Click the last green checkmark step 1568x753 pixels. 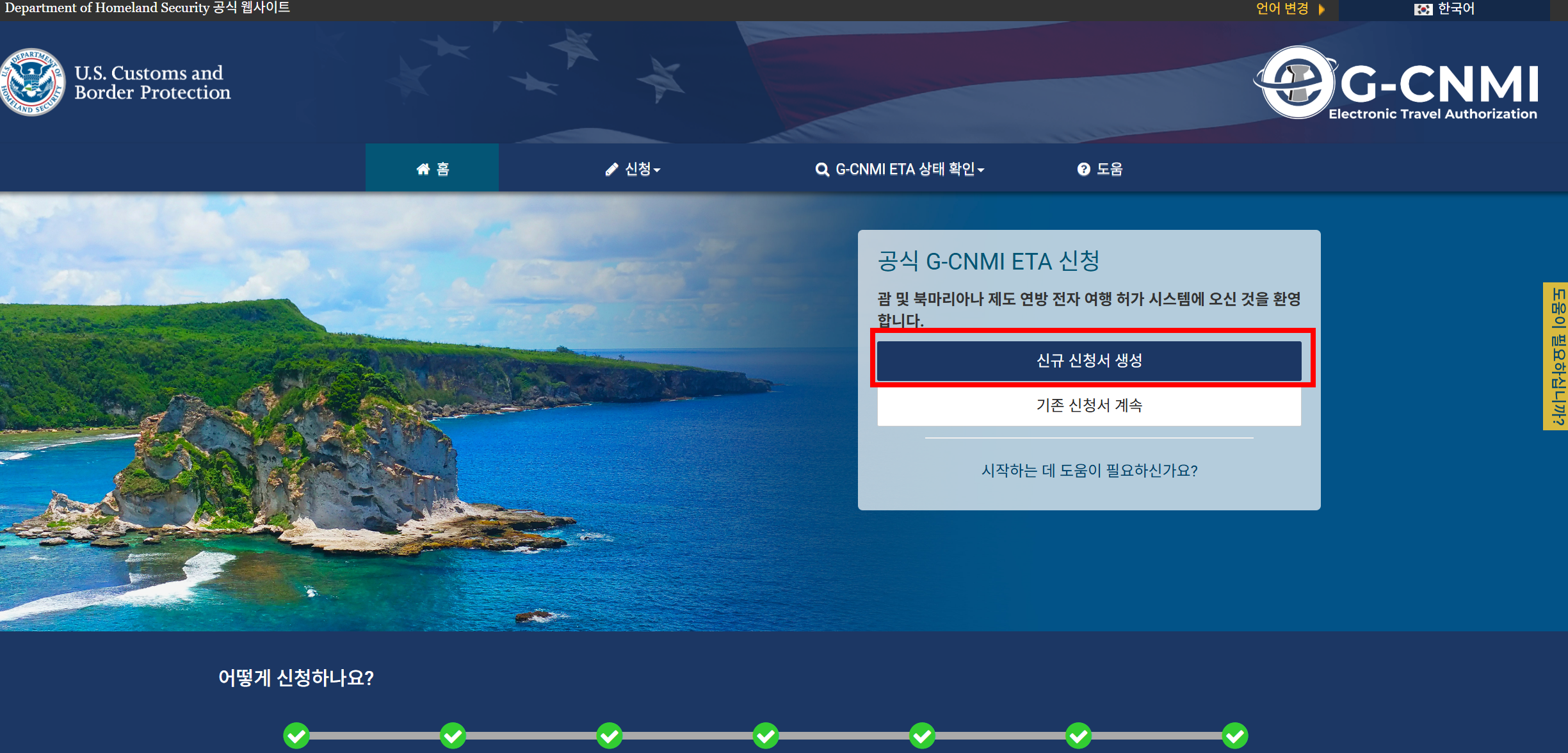point(1234,736)
